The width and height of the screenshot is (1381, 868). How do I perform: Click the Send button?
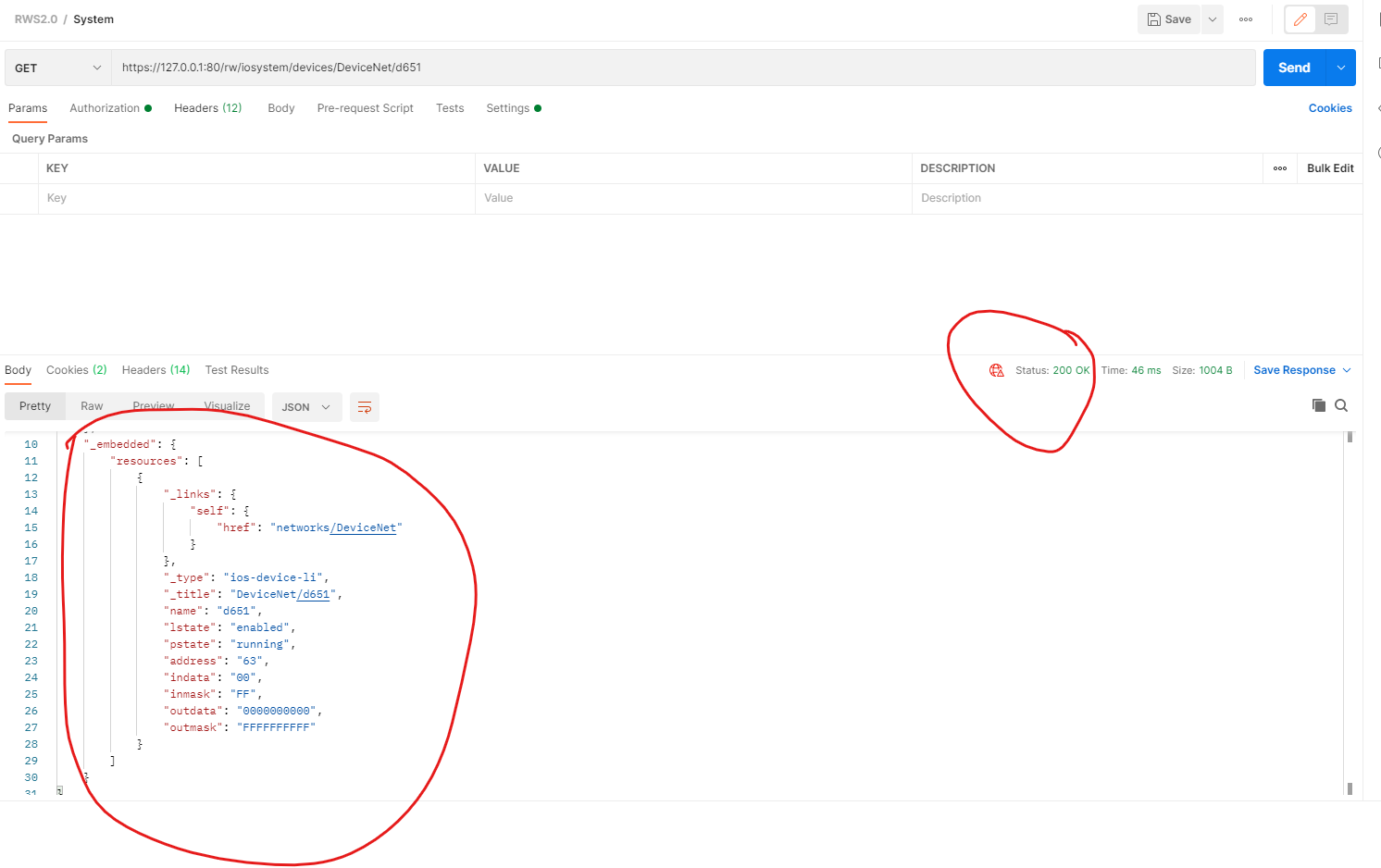click(x=1294, y=68)
